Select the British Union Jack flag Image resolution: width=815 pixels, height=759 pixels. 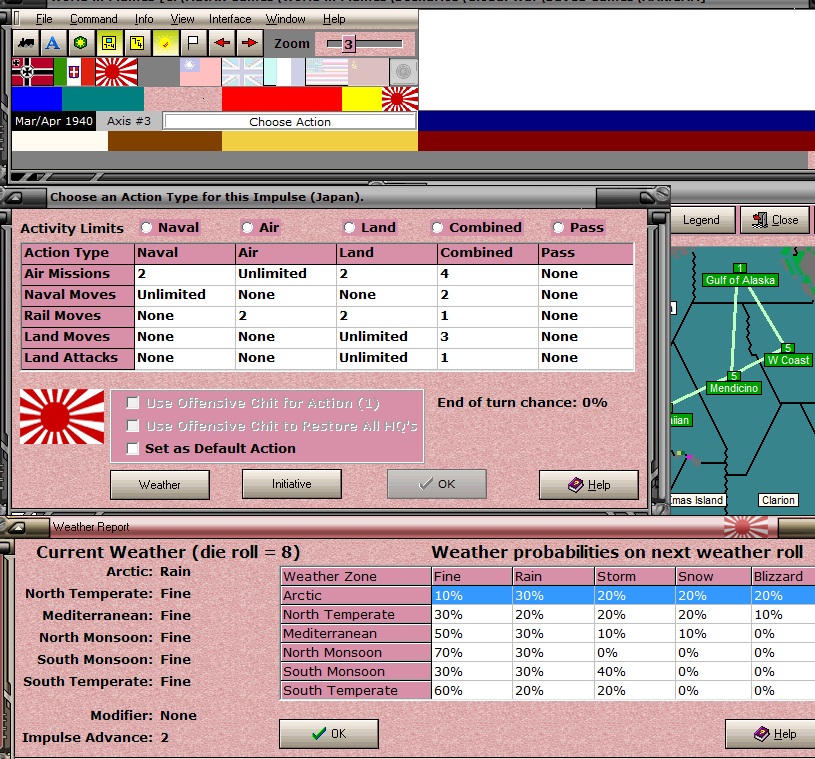pos(242,72)
